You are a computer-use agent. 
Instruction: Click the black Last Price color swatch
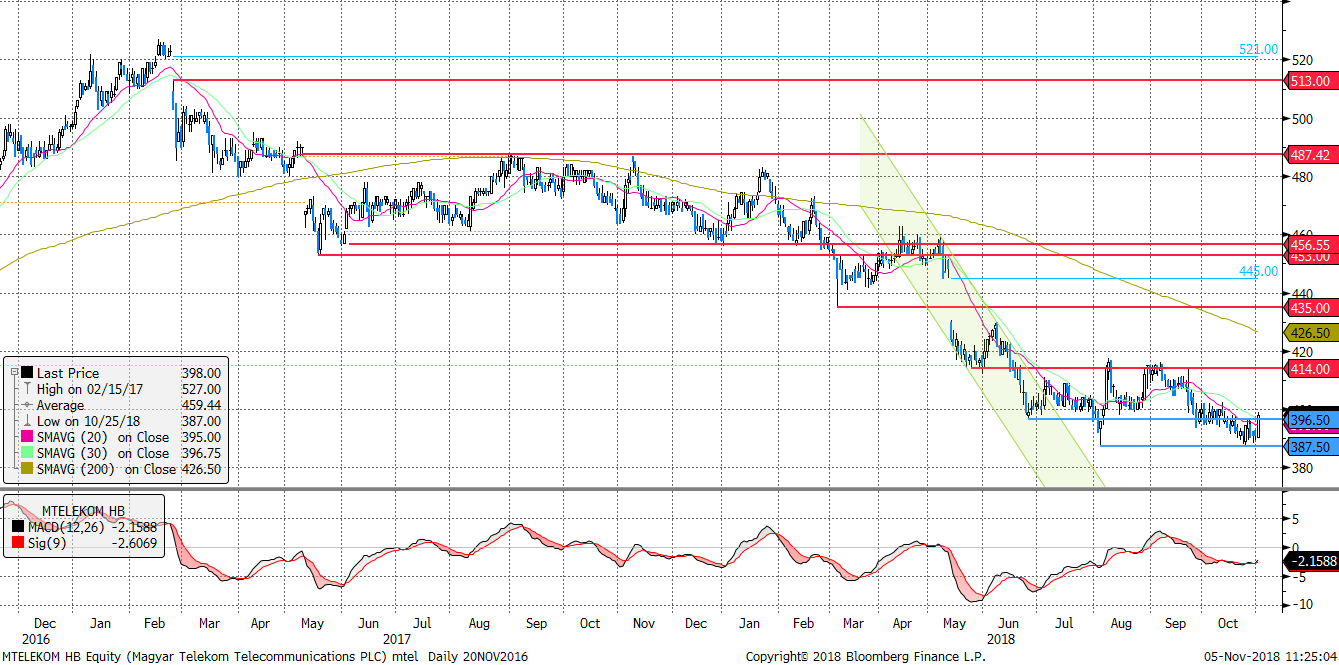27,373
